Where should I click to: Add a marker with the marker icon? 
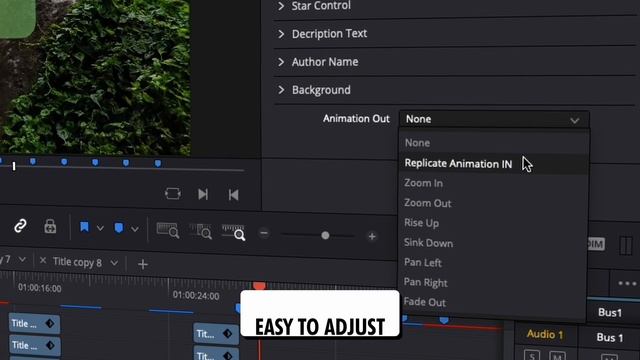pyautogui.click(x=119, y=228)
